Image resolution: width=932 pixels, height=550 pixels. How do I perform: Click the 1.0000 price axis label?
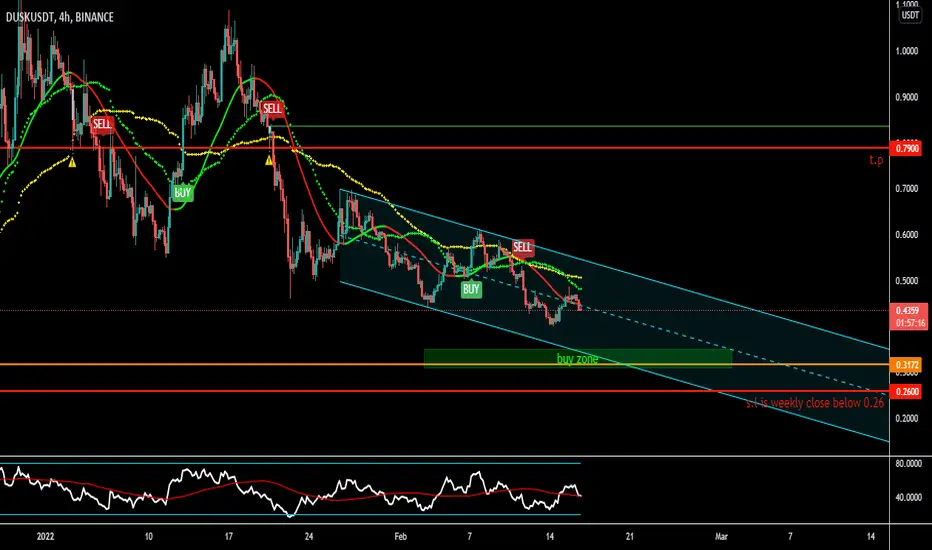coord(907,51)
